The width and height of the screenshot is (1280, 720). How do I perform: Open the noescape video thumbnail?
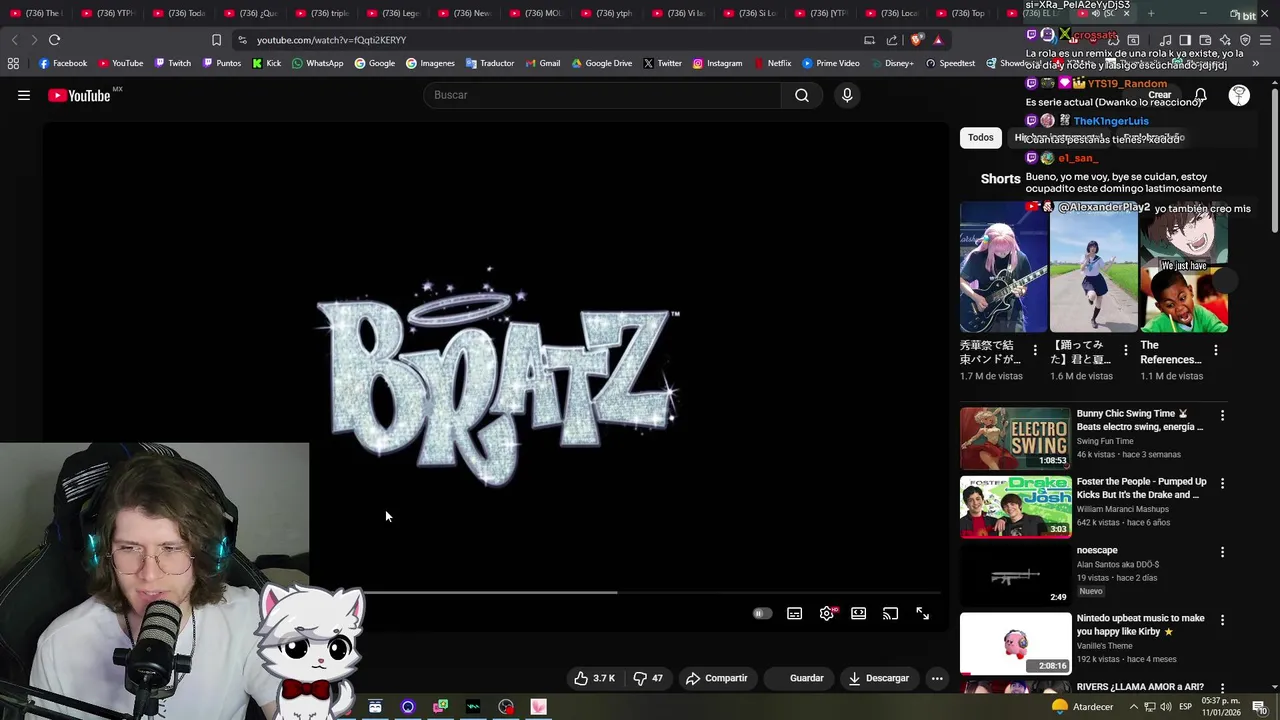tap(1015, 575)
